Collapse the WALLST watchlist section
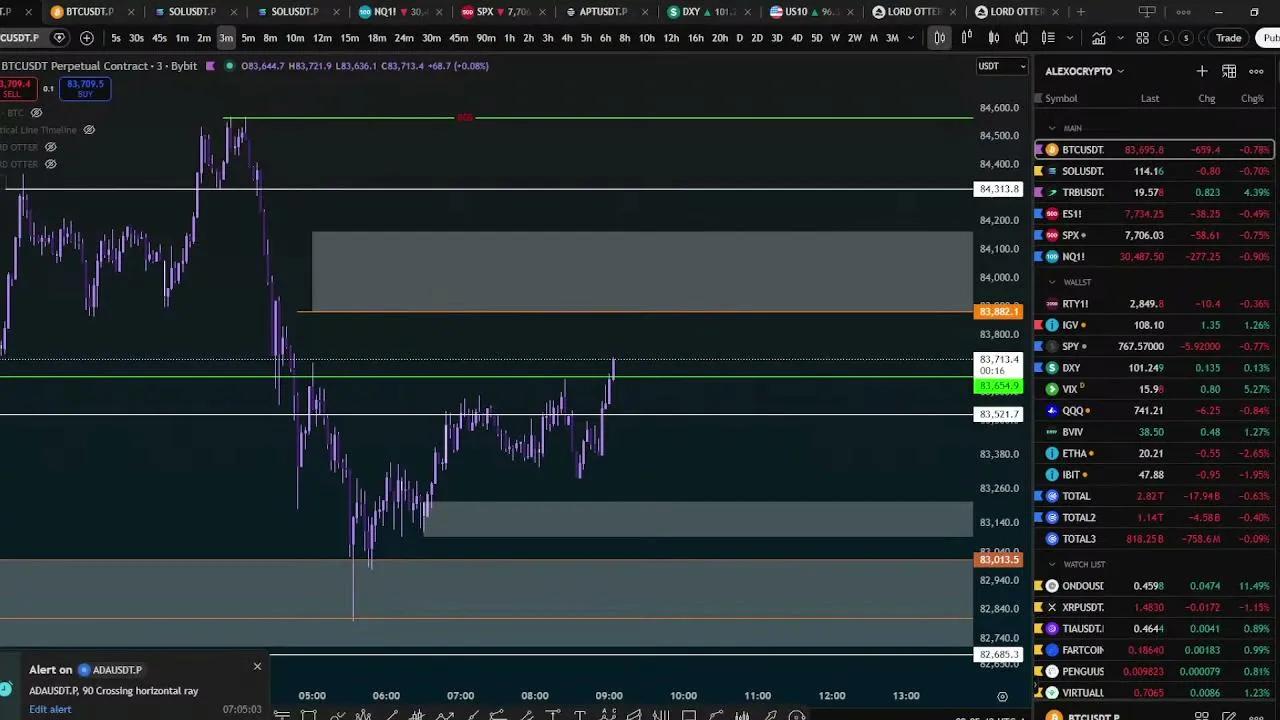1280x720 pixels. 1052,283
